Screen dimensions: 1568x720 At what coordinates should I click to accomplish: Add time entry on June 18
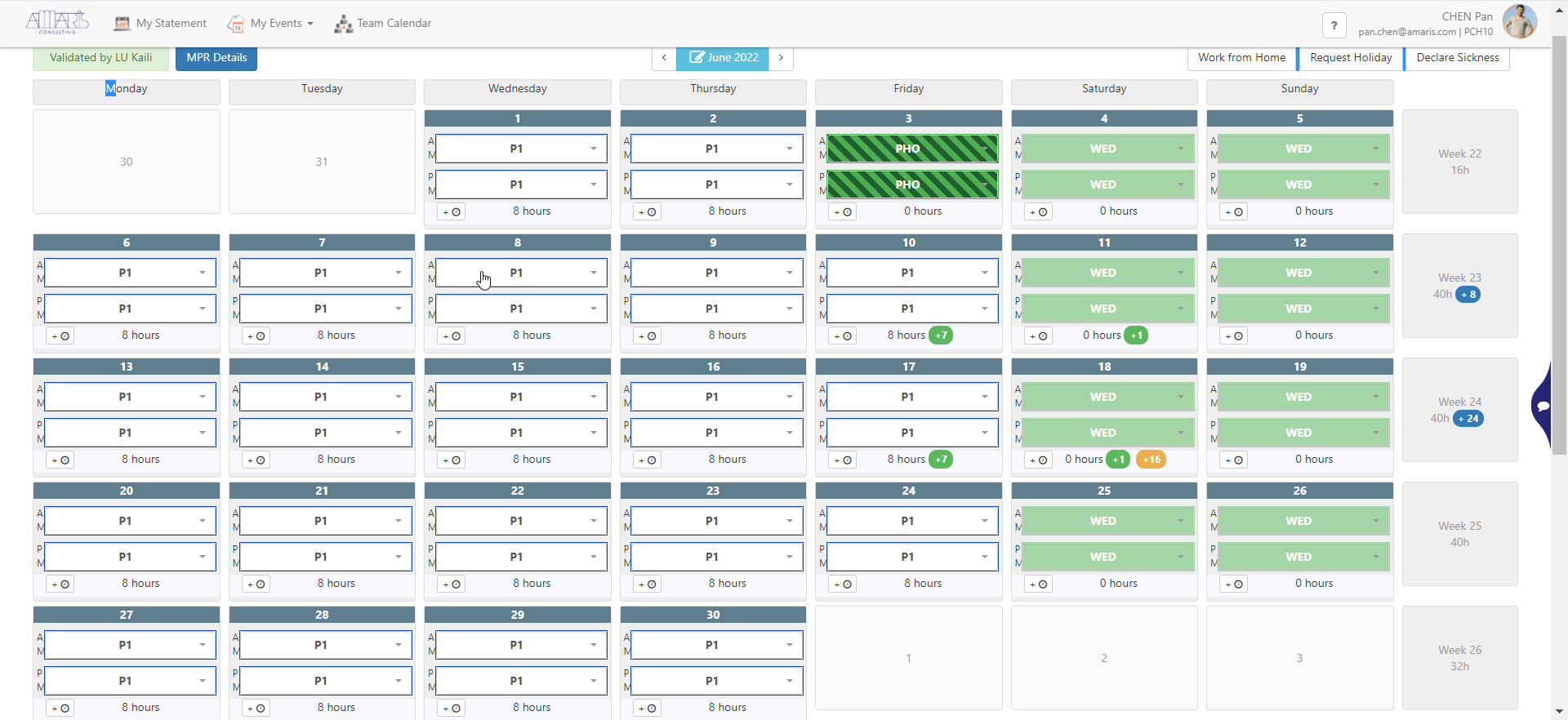tap(1039, 460)
